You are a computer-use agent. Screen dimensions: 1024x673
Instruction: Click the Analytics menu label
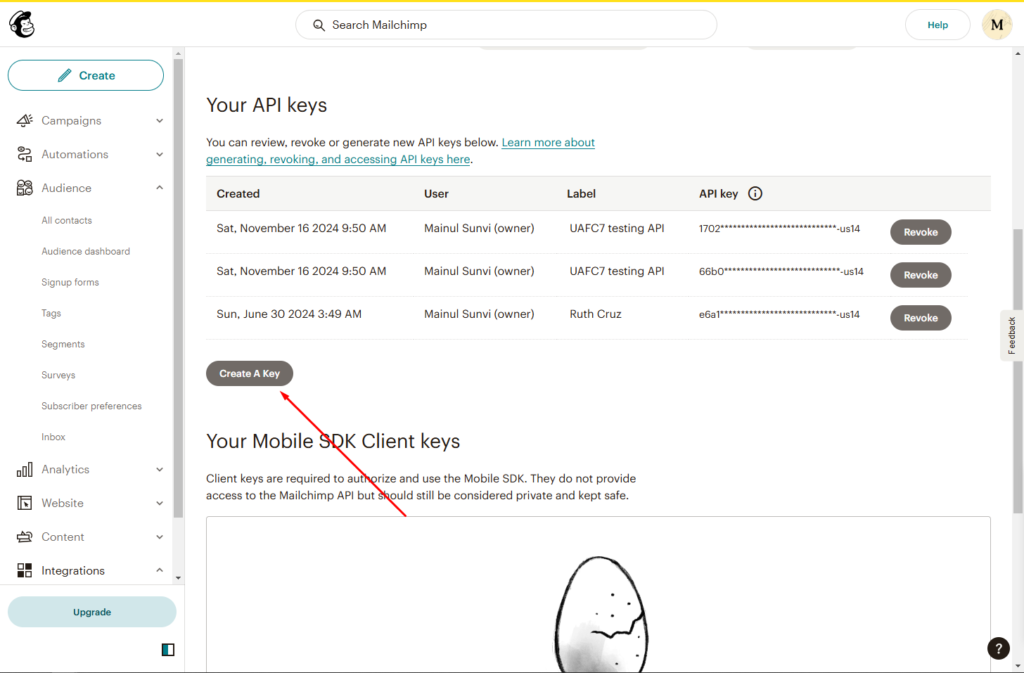(65, 469)
